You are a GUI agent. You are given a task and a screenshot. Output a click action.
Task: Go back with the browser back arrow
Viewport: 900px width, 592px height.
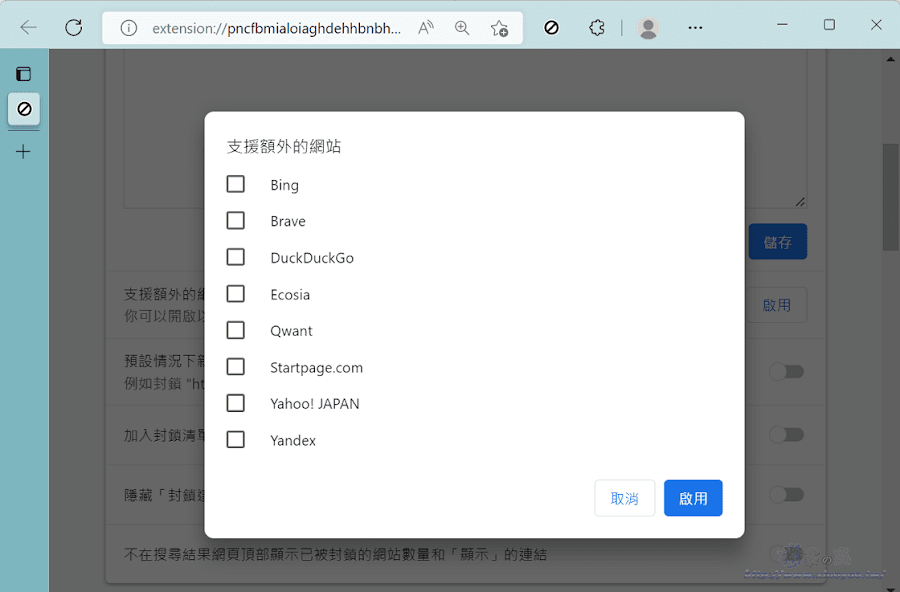point(28,27)
